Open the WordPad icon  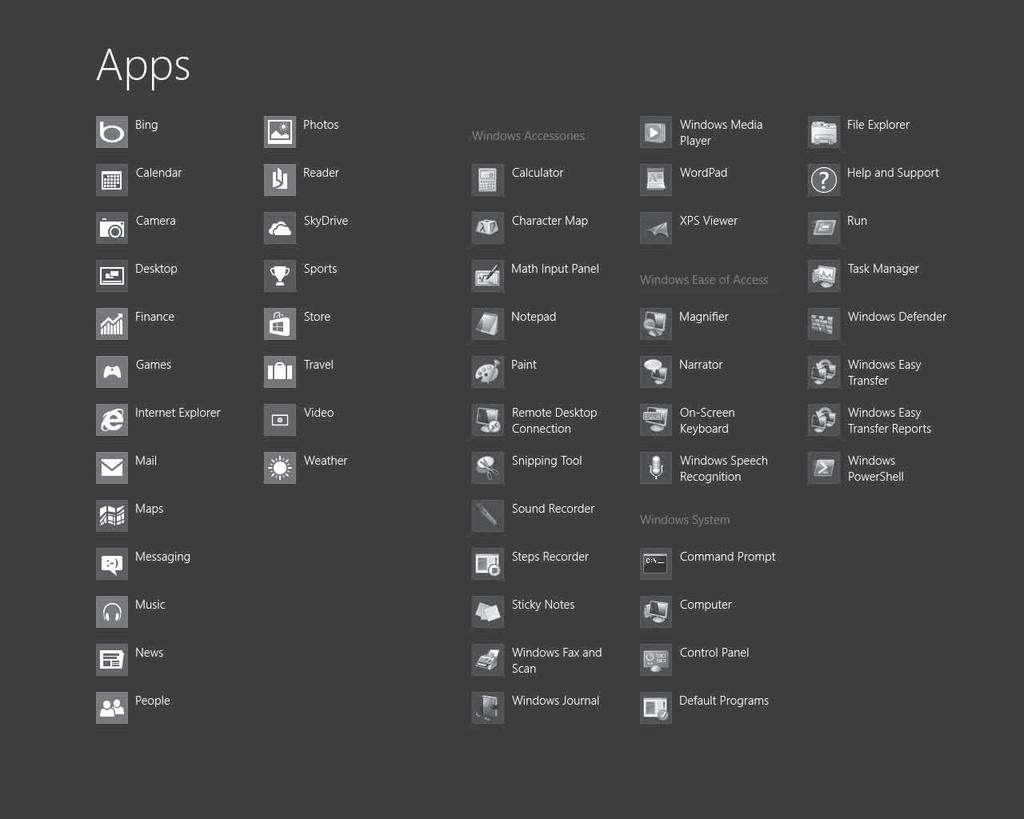656,180
